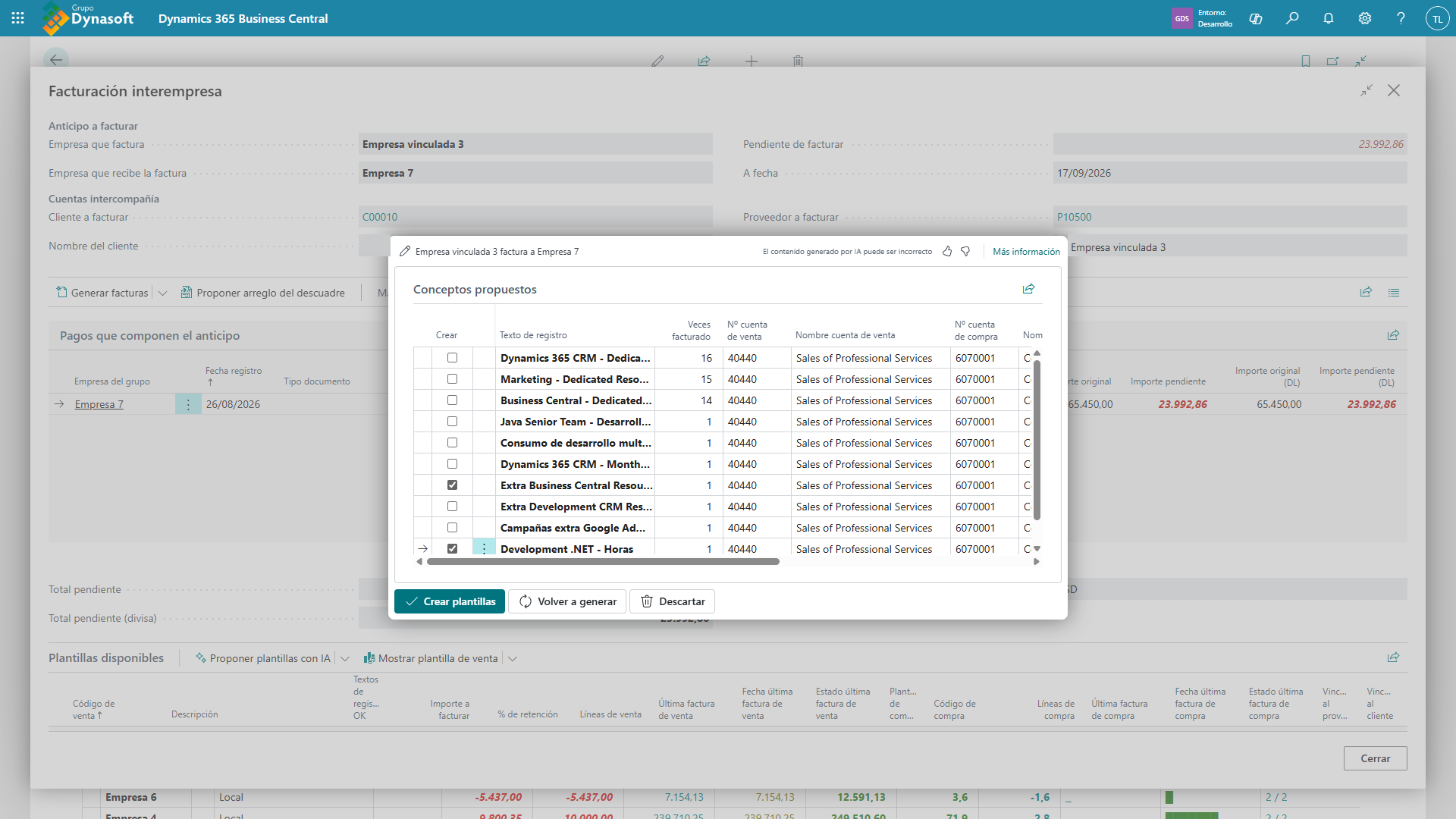The height and width of the screenshot is (819, 1456).
Task: Uncheck Crear for Development .NET - Horas
Action: coord(453,549)
